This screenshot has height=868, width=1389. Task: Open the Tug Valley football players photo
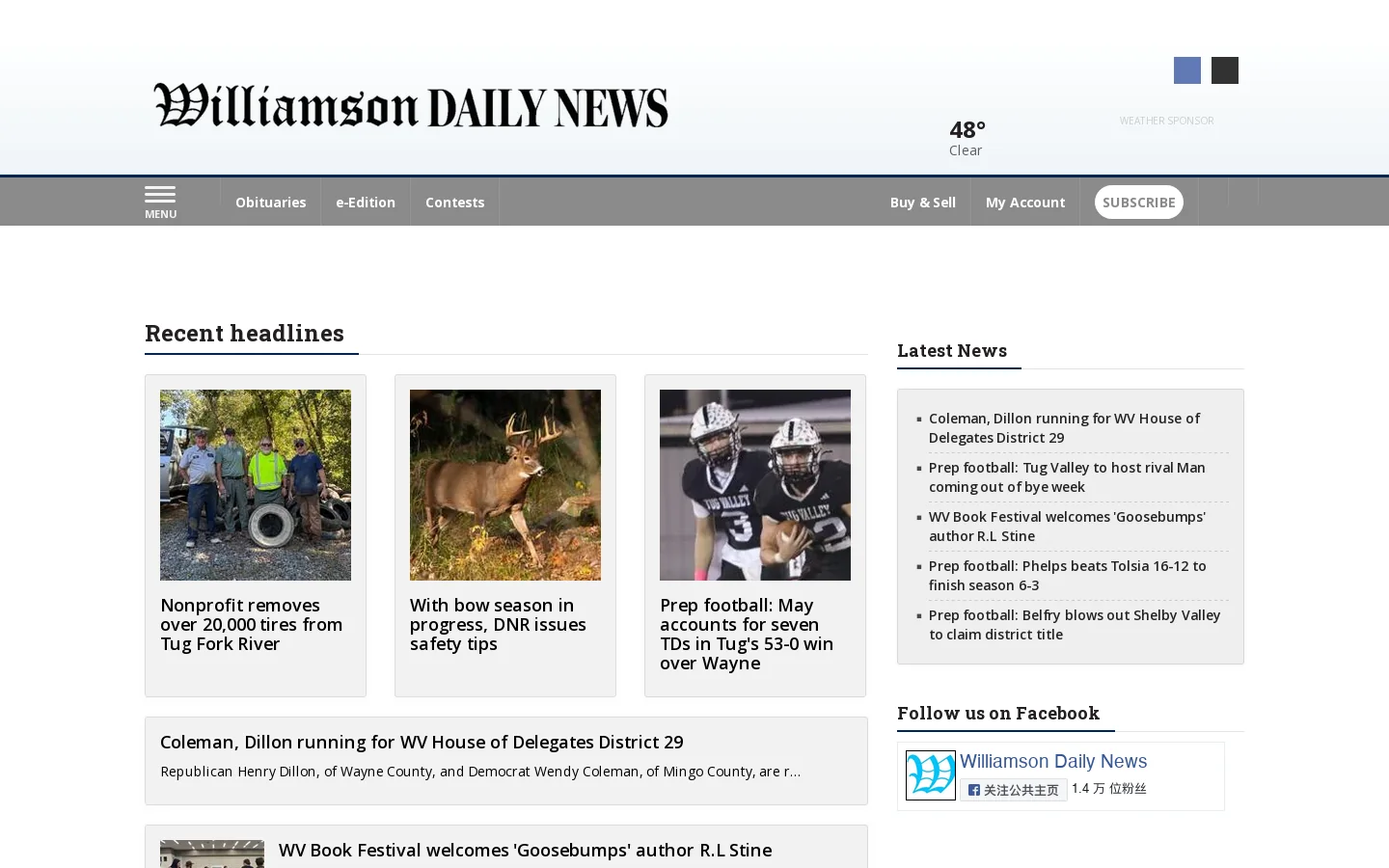tap(755, 485)
